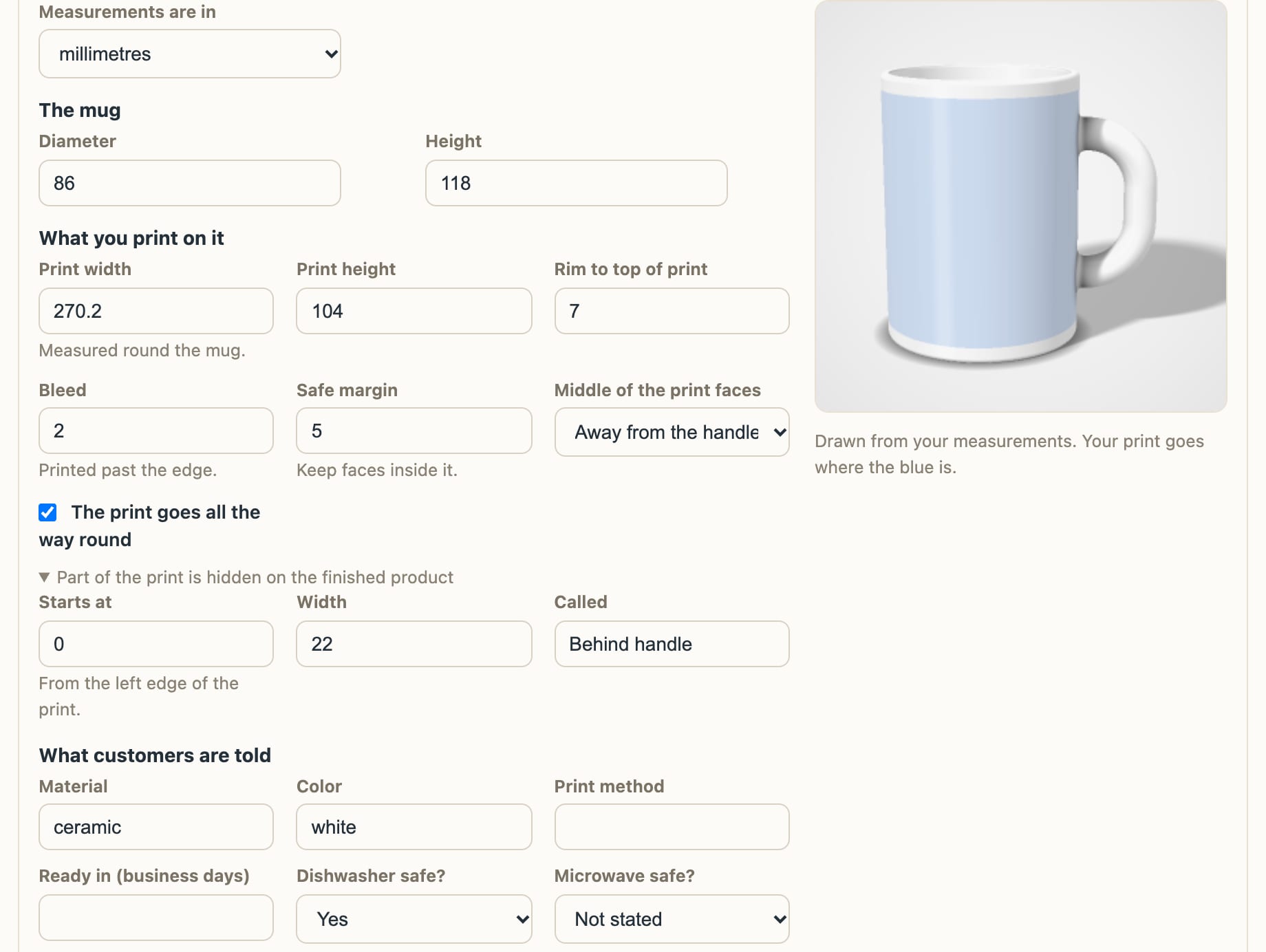
Task: Collapse the hidden print part disclosure triangle
Action: pyautogui.click(x=44, y=577)
